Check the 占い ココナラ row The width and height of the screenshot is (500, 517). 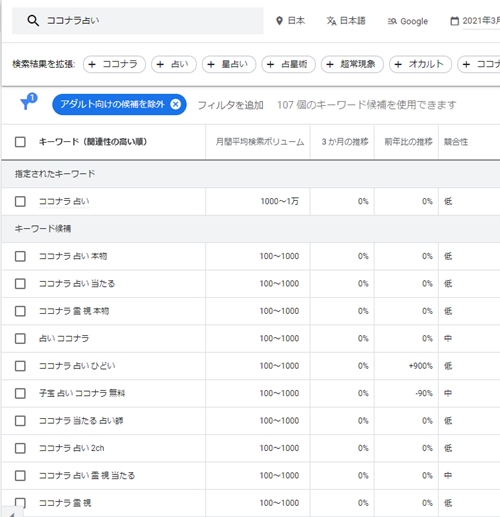[20, 338]
